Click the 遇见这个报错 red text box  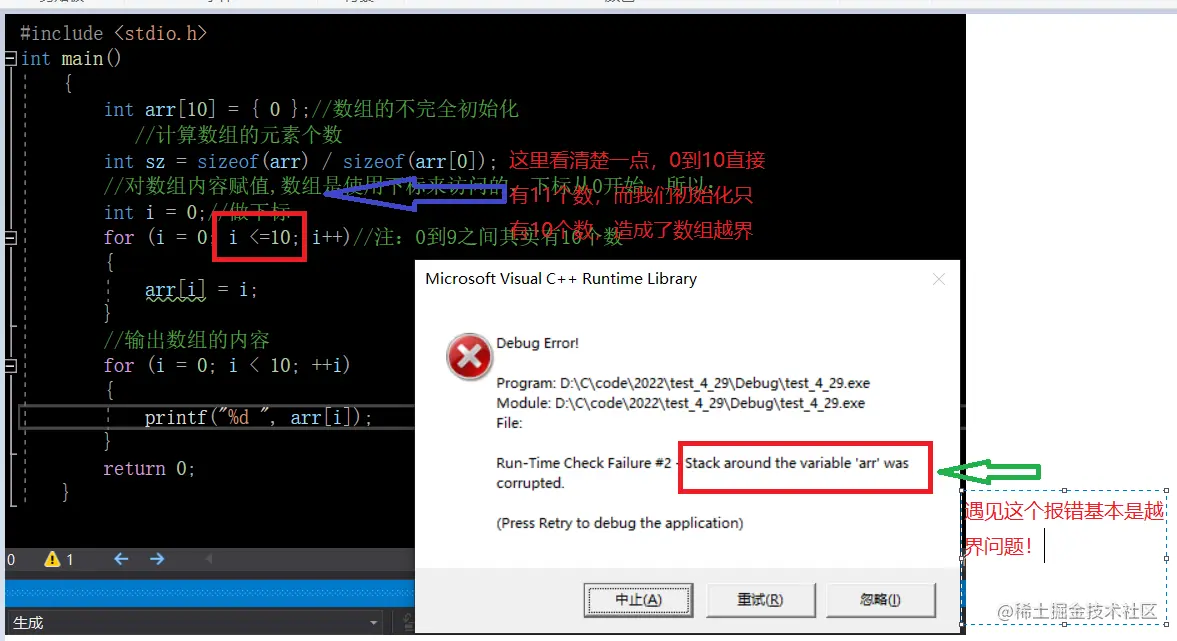1064,556
